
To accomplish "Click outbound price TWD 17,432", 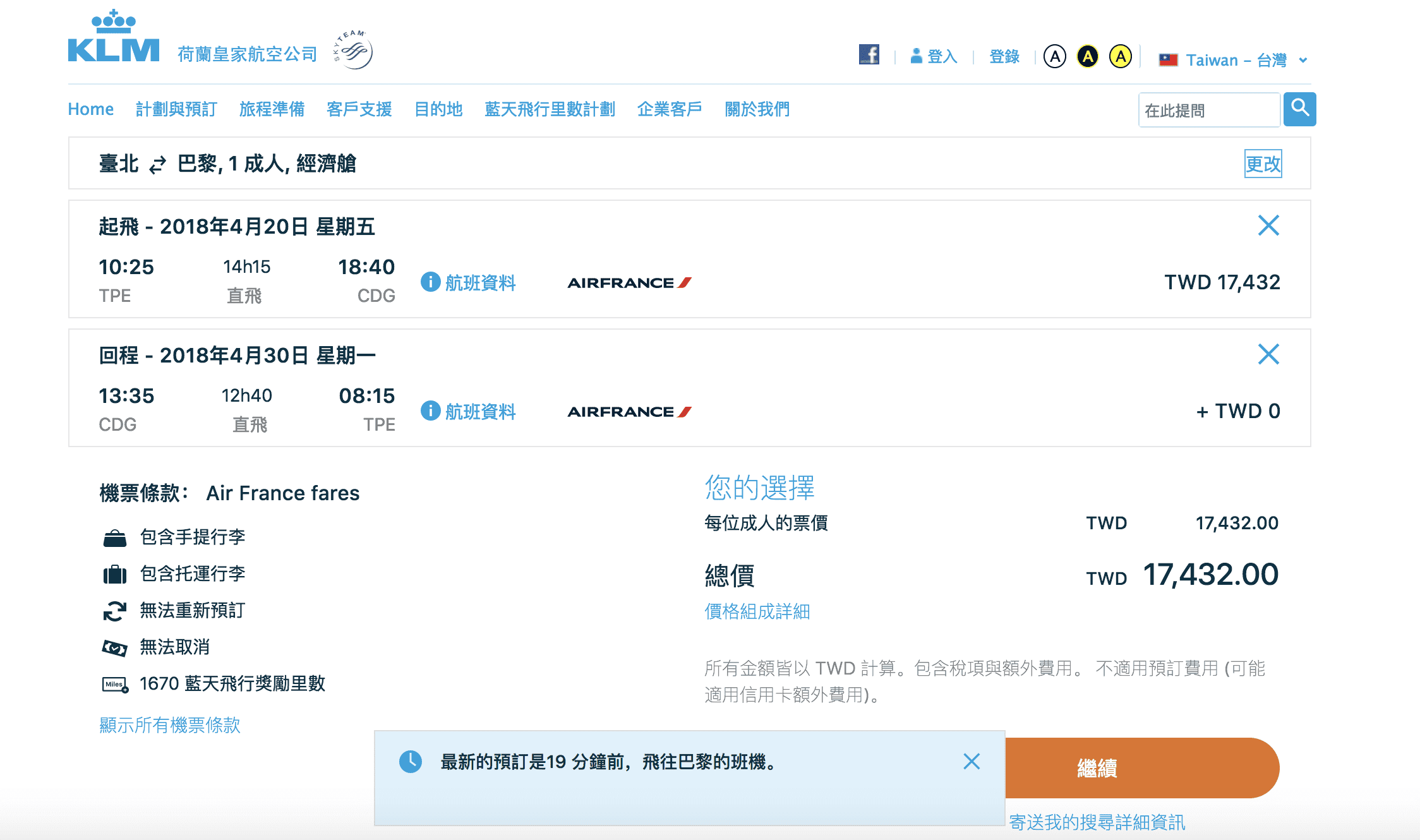I will pos(1222,282).
